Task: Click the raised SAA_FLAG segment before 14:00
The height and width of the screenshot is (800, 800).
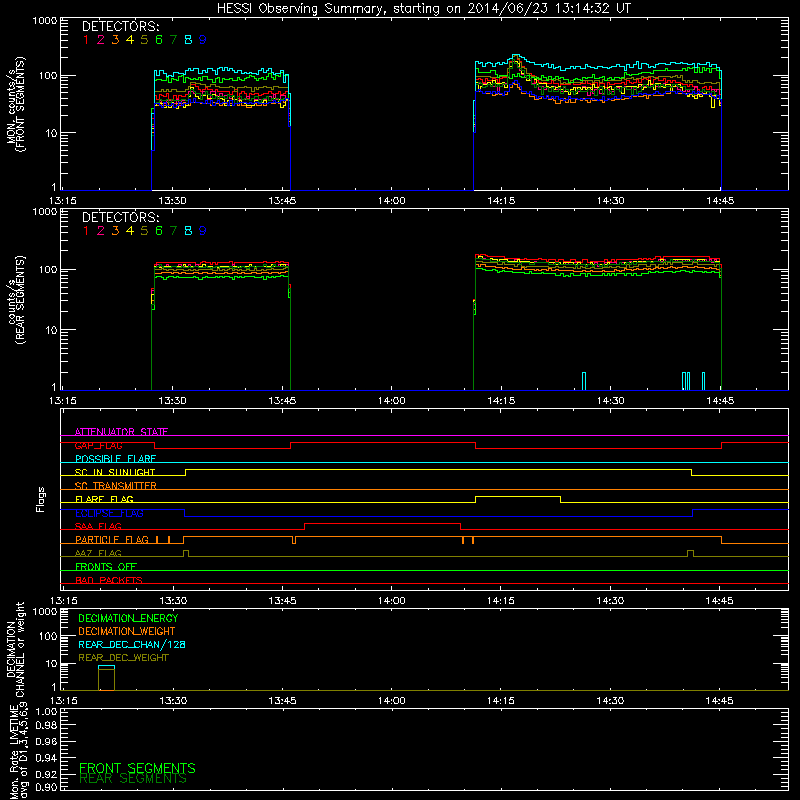Action: point(383,523)
